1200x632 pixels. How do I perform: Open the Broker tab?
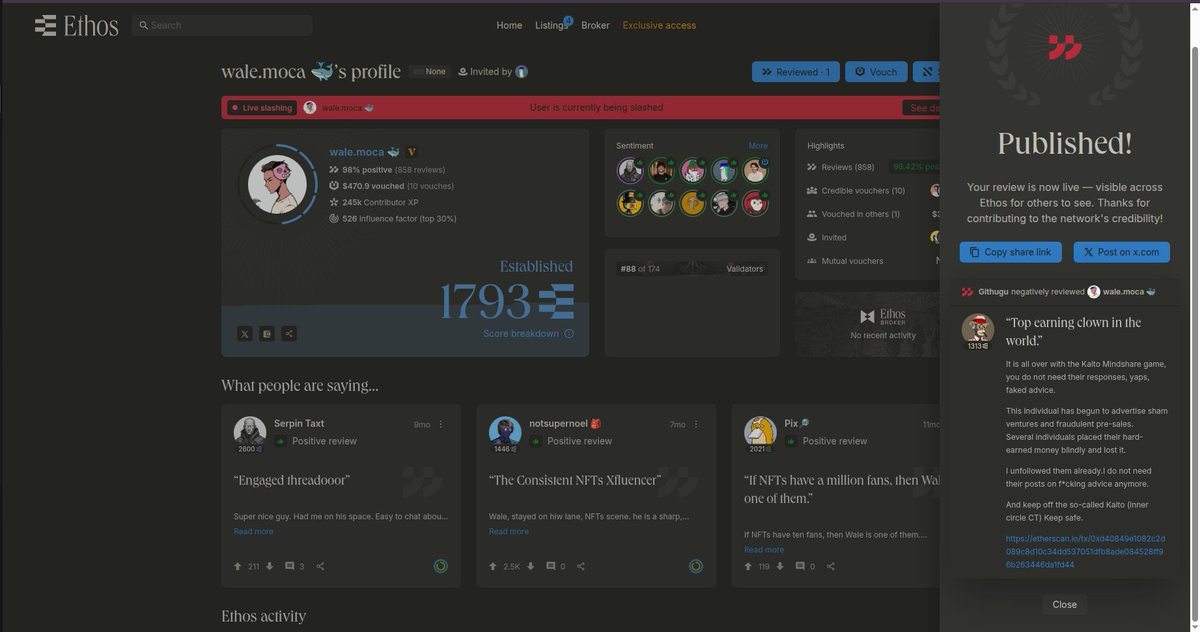[x=595, y=25]
